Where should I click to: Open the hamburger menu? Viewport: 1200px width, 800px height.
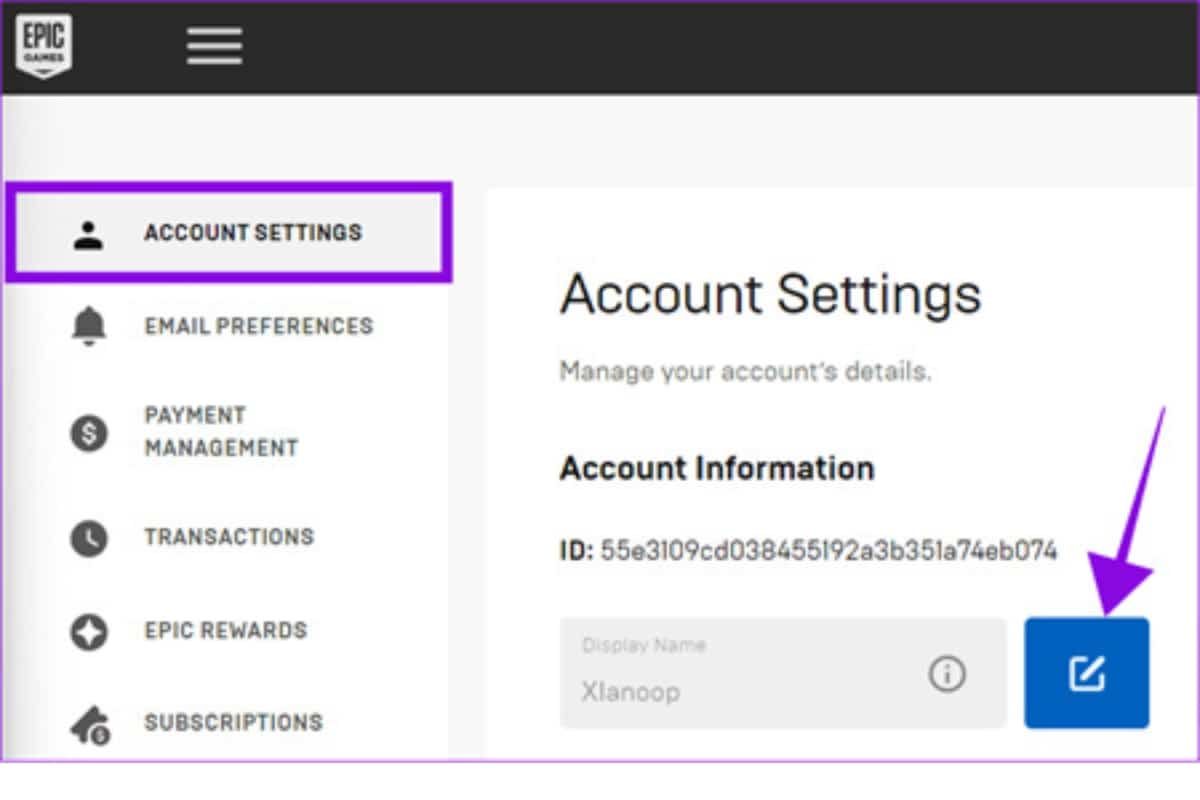[x=214, y=46]
